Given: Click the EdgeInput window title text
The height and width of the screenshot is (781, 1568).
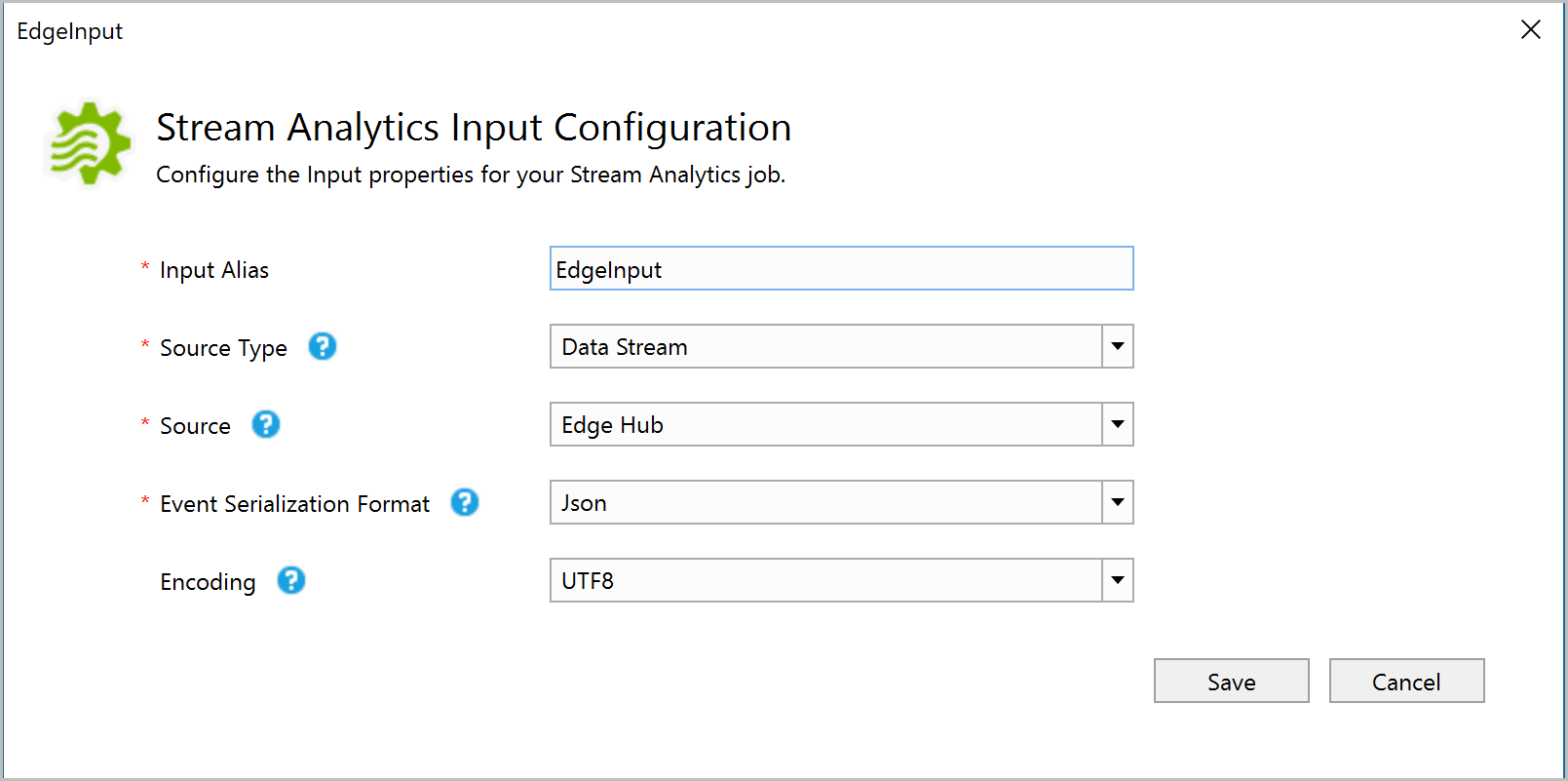Looking at the screenshot, I should click(69, 31).
